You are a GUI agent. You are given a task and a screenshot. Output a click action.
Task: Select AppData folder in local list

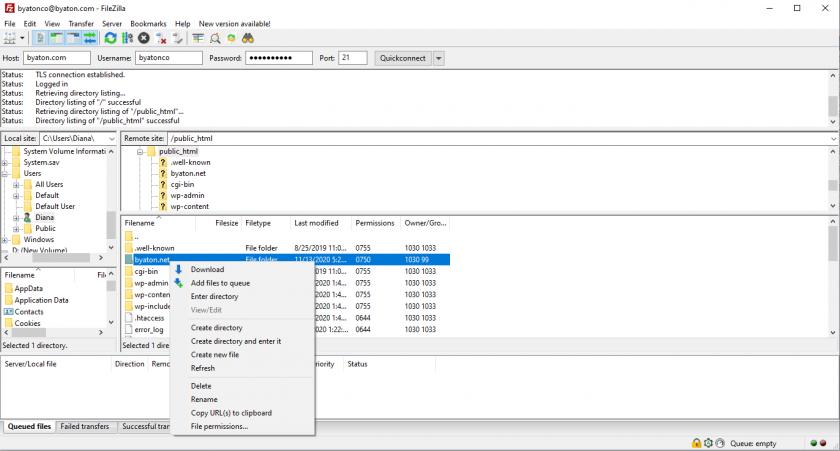[x=28, y=288]
